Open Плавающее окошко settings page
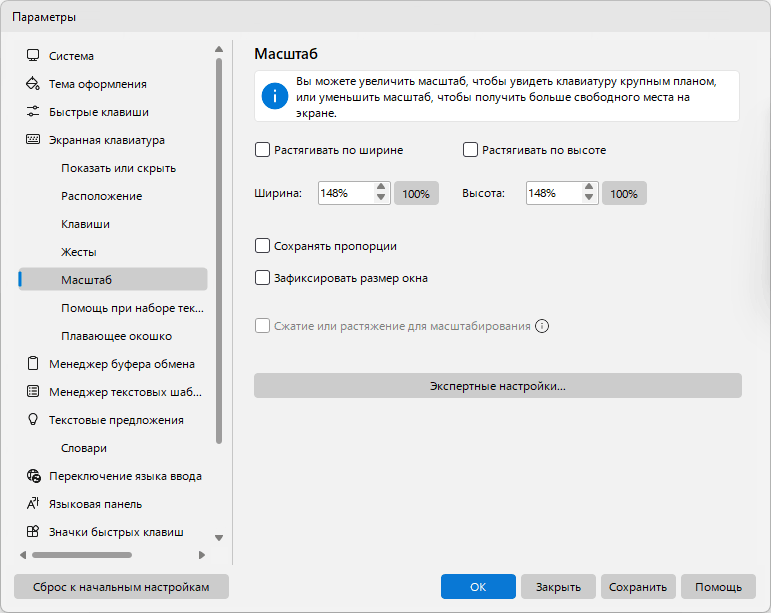This screenshot has width=771, height=613. pyautogui.click(x=113, y=336)
